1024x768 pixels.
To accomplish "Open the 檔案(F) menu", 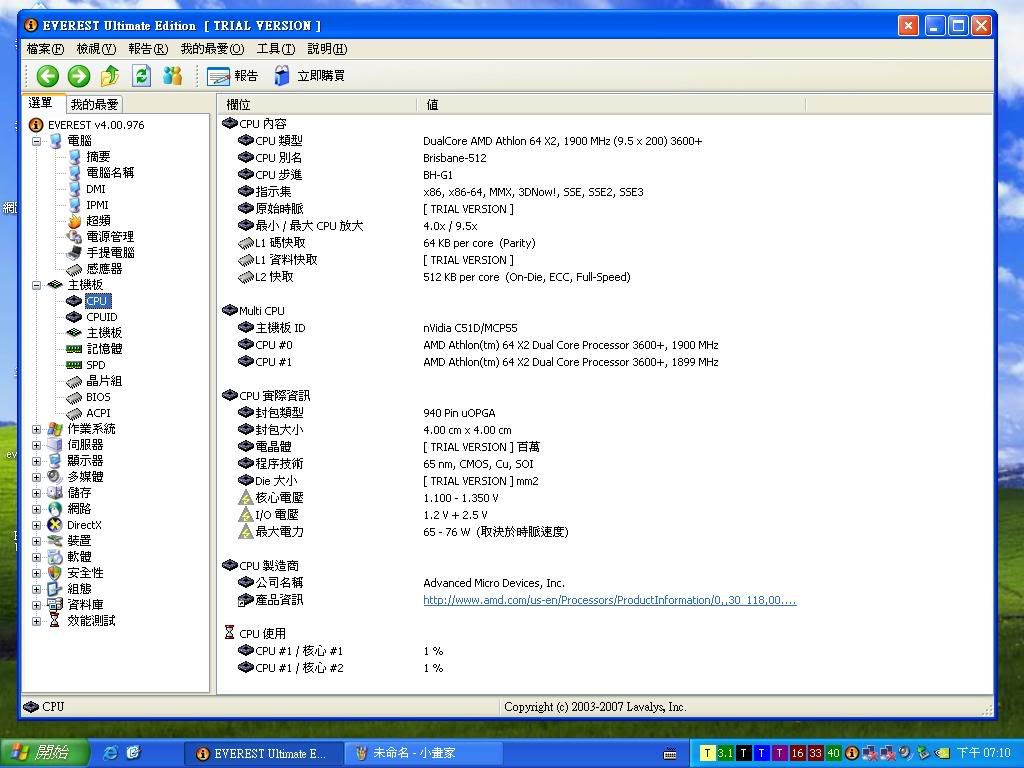I will click(45, 49).
